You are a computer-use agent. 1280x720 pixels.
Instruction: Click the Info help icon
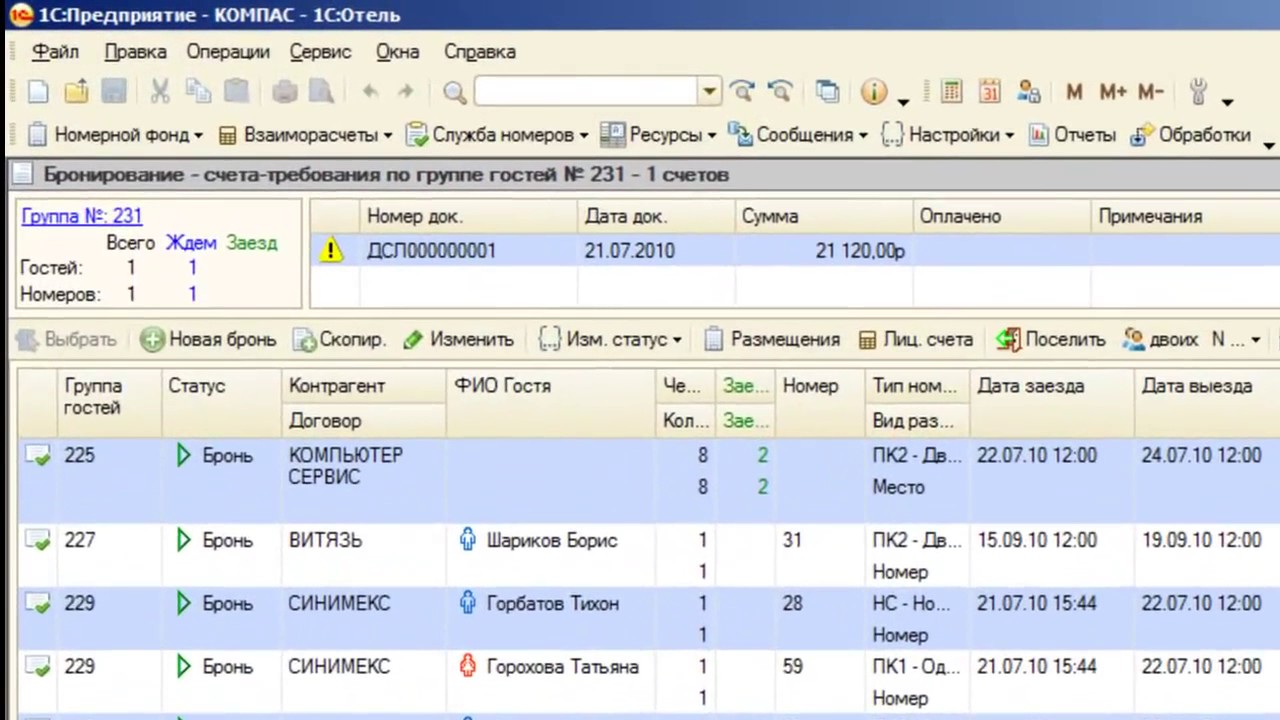tap(874, 92)
